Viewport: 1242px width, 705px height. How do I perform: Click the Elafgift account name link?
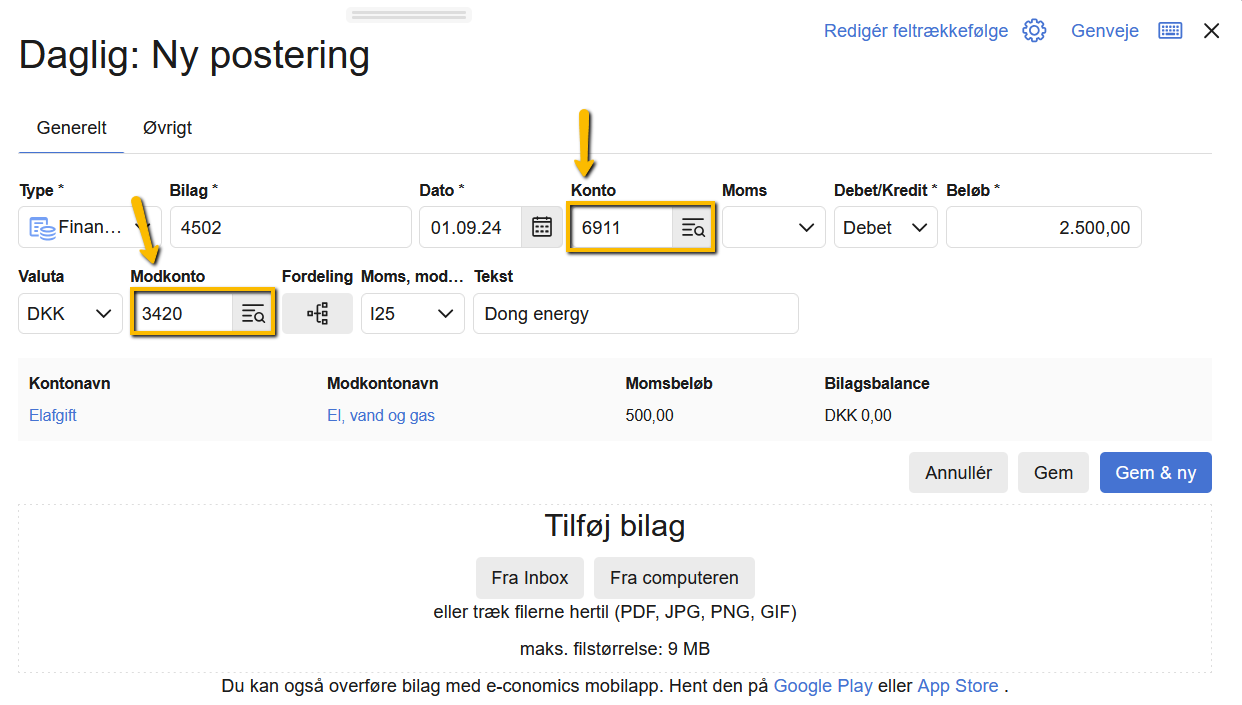point(53,415)
